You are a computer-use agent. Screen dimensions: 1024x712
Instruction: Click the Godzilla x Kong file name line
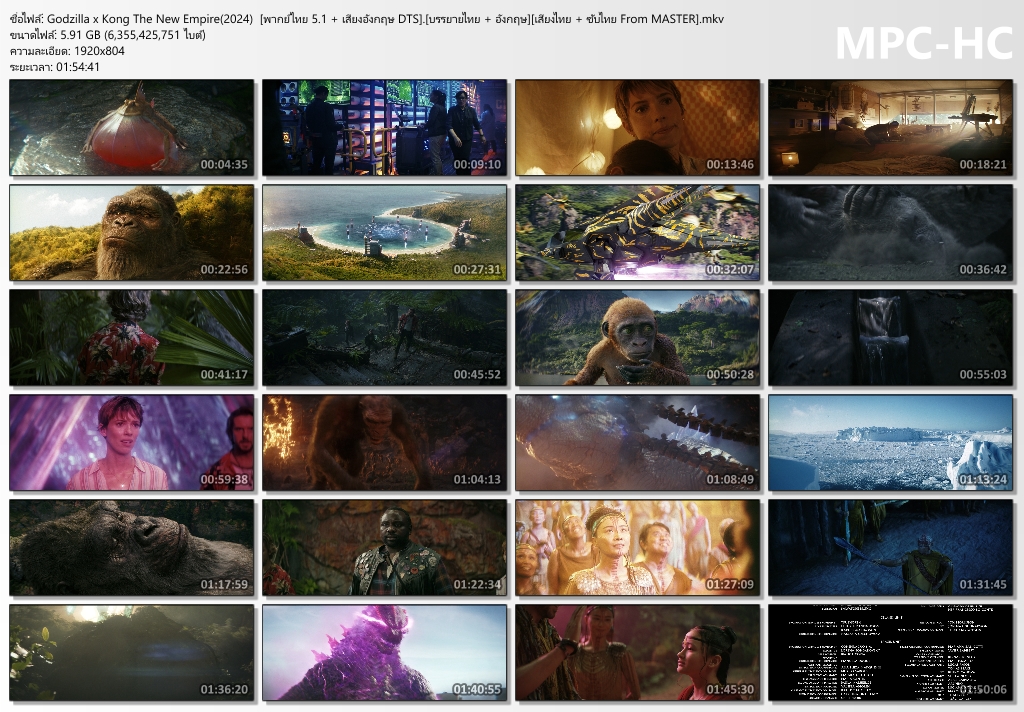[x=366, y=19]
